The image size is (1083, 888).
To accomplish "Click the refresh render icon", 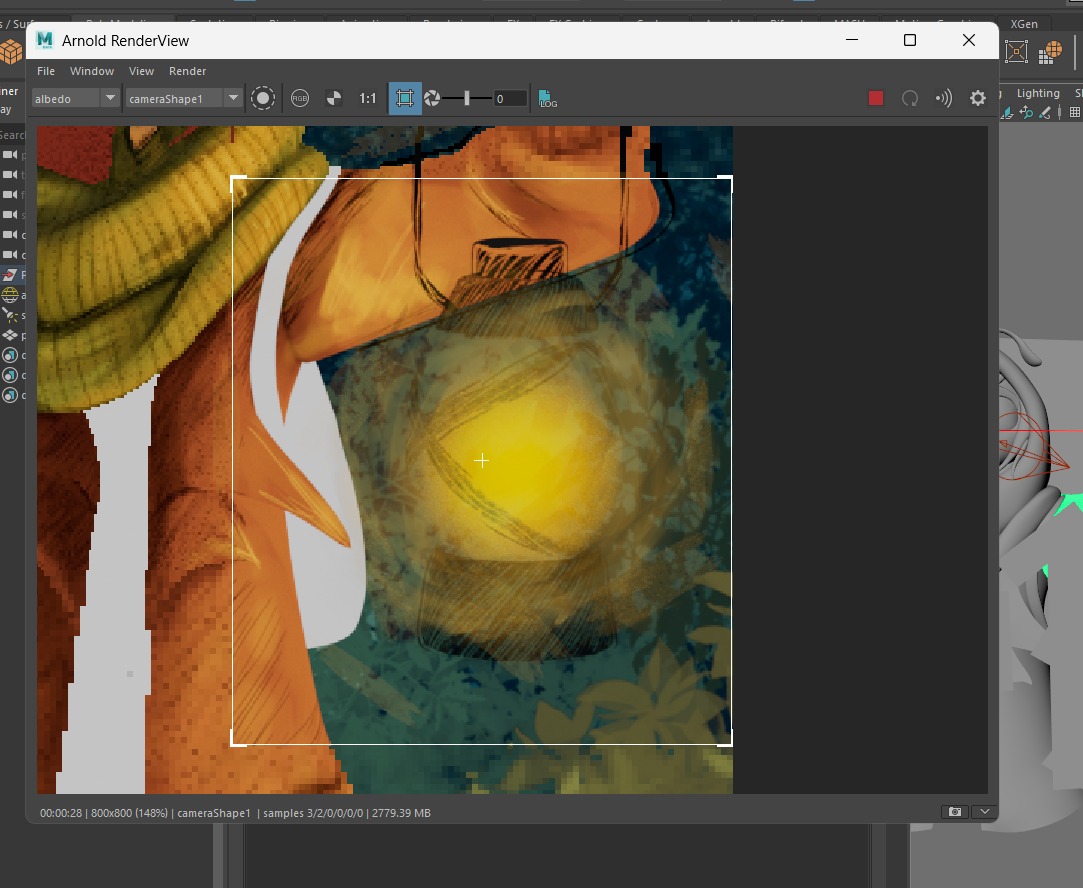I will 910,98.
